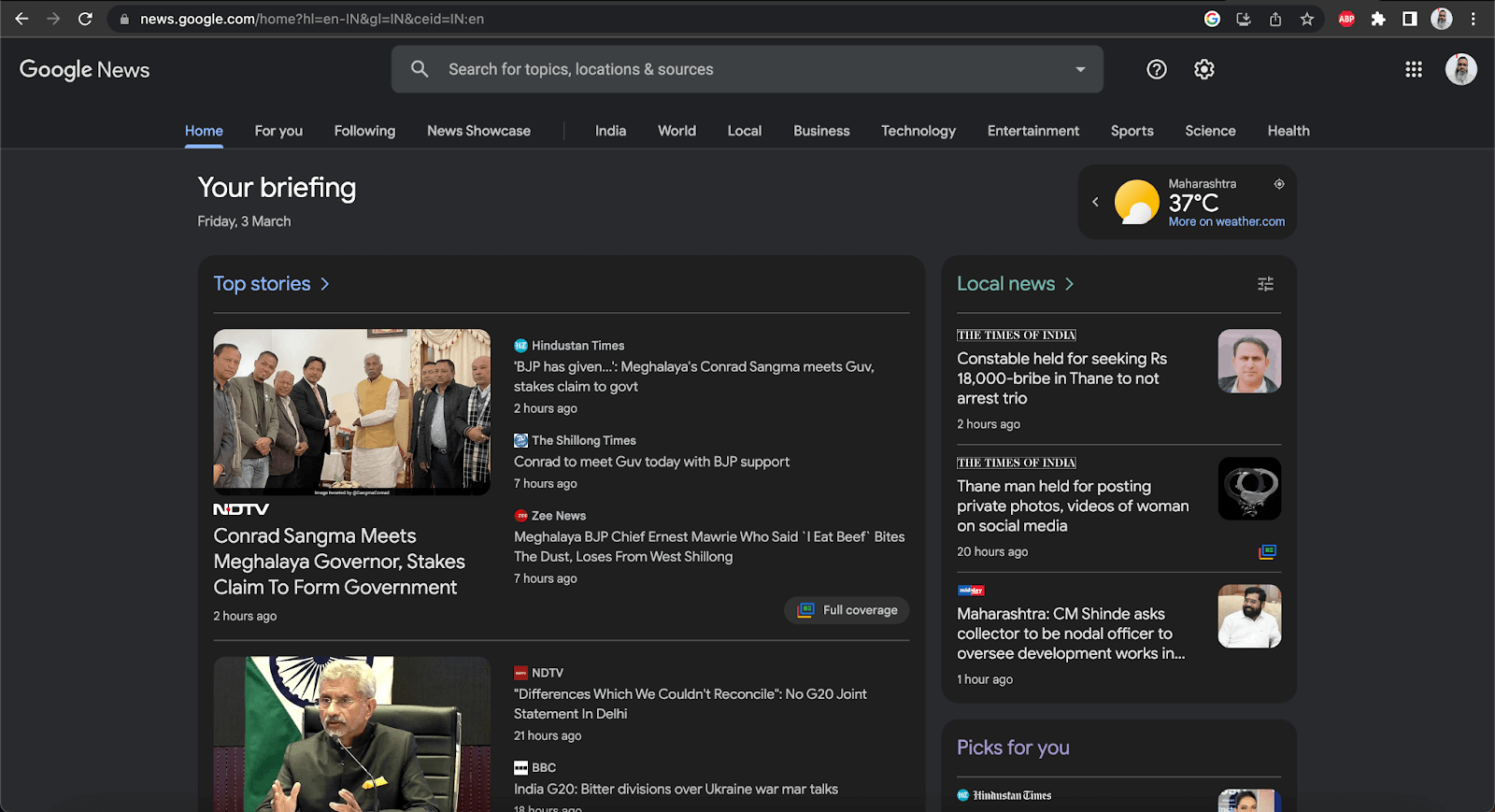
Task: Click the Google account icon in address bar
Action: [1212, 19]
